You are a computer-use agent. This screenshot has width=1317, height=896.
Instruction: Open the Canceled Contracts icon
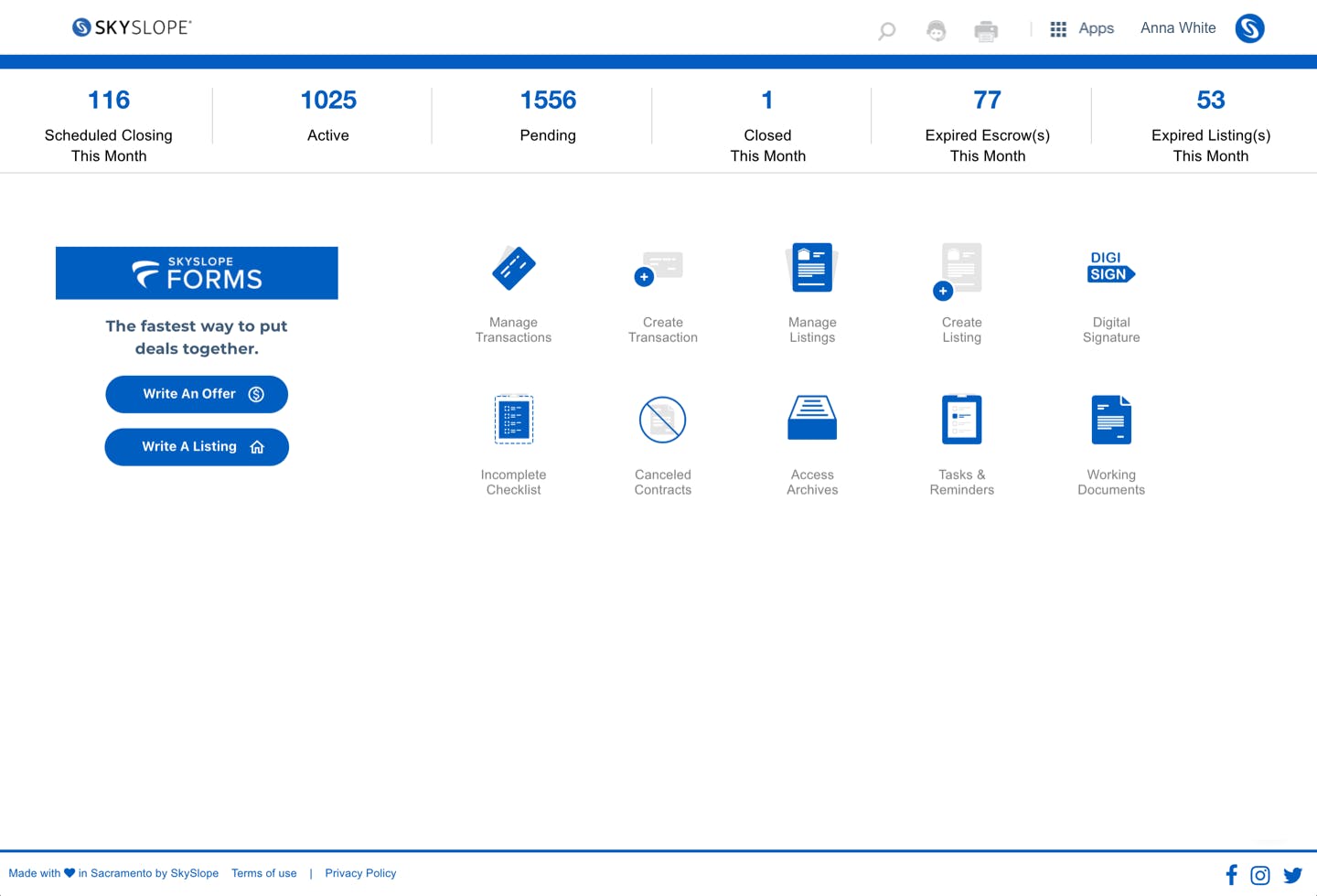[663, 420]
